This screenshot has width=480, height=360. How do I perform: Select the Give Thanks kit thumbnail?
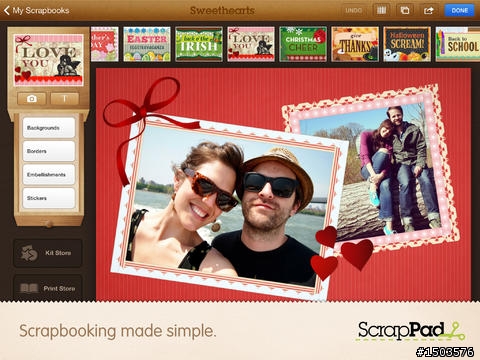pyautogui.click(x=355, y=44)
